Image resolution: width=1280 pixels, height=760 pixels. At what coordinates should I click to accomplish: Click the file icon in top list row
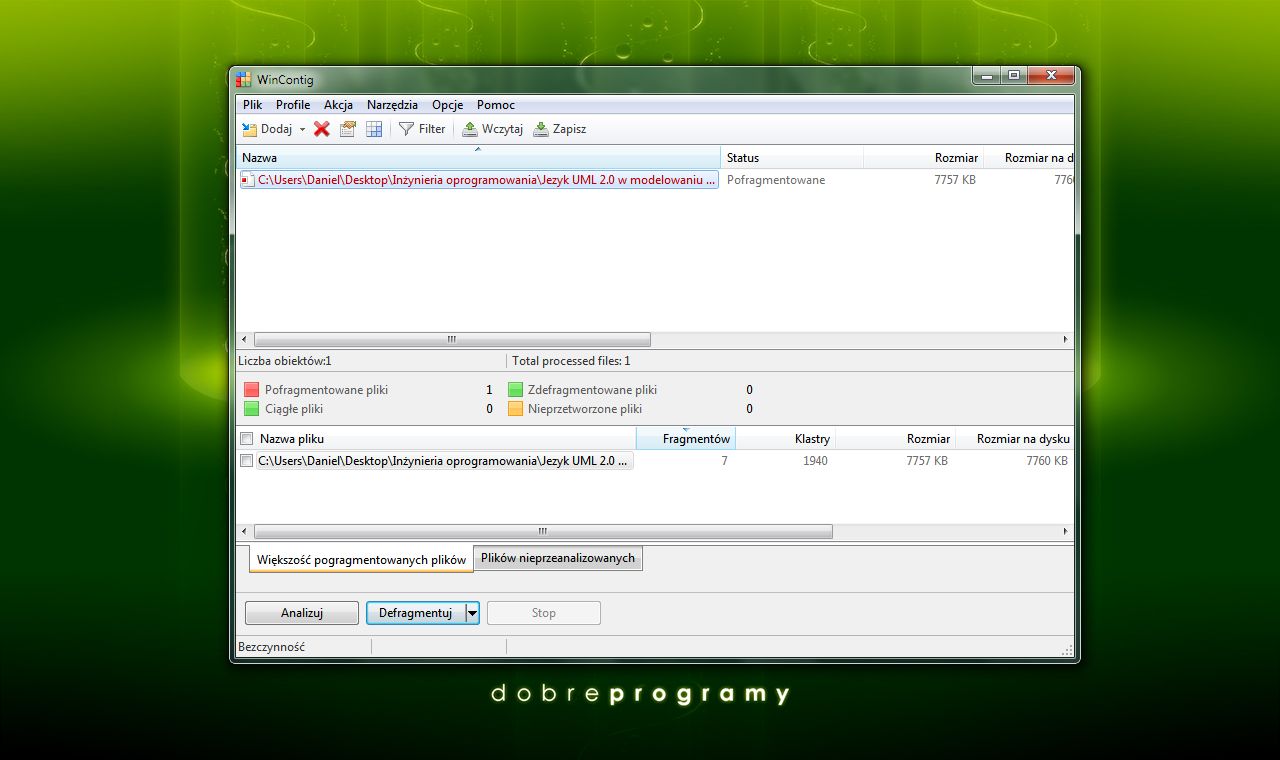248,180
